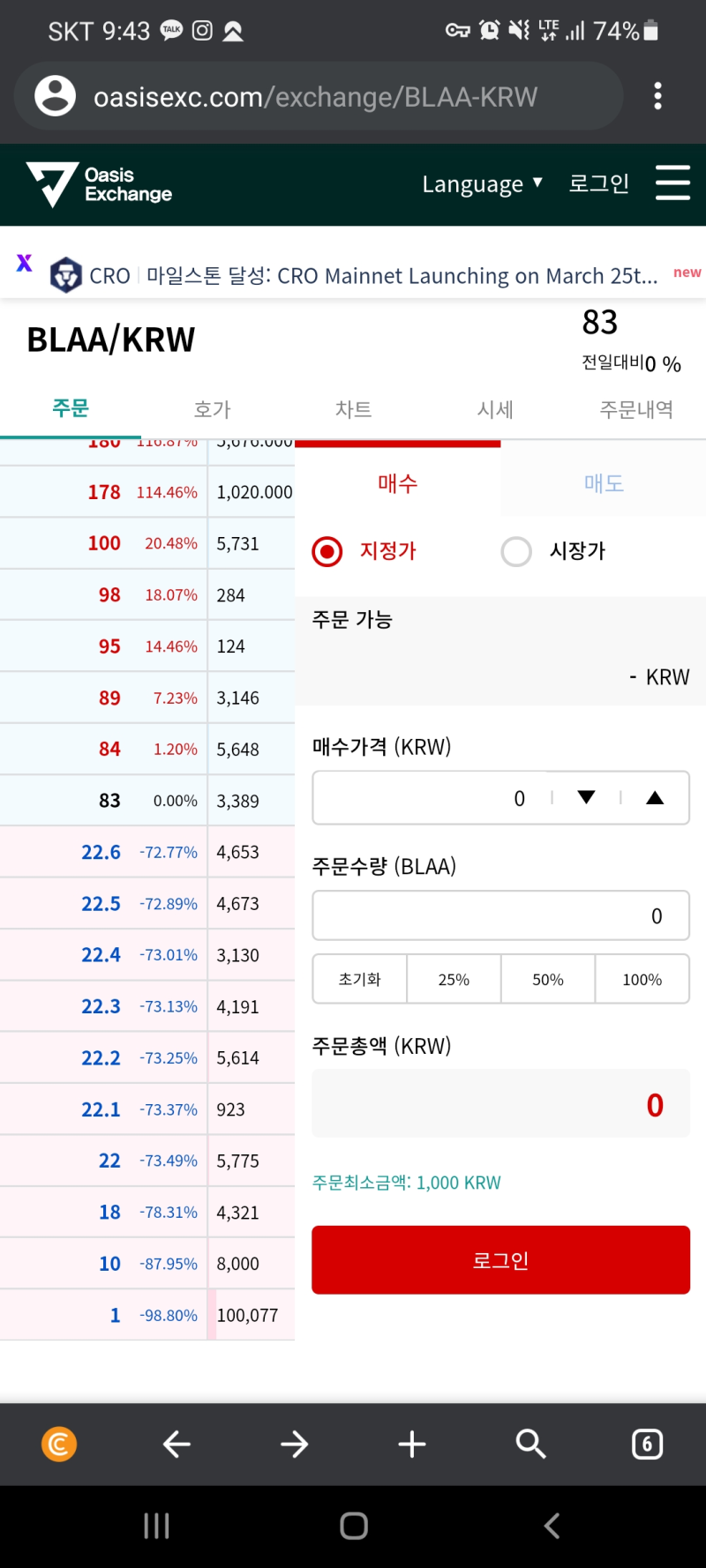Image resolution: width=706 pixels, height=1568 pixels.
Task: Switch to the 호가 tab
Action: click(x=212, y=409)
